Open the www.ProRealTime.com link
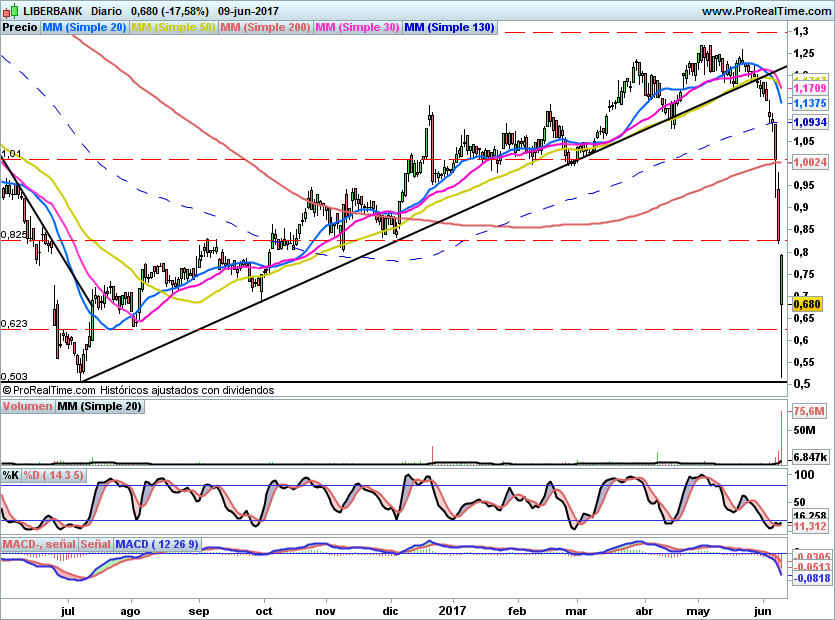Viewport: 835px width, 620px height. click(766, 11)
